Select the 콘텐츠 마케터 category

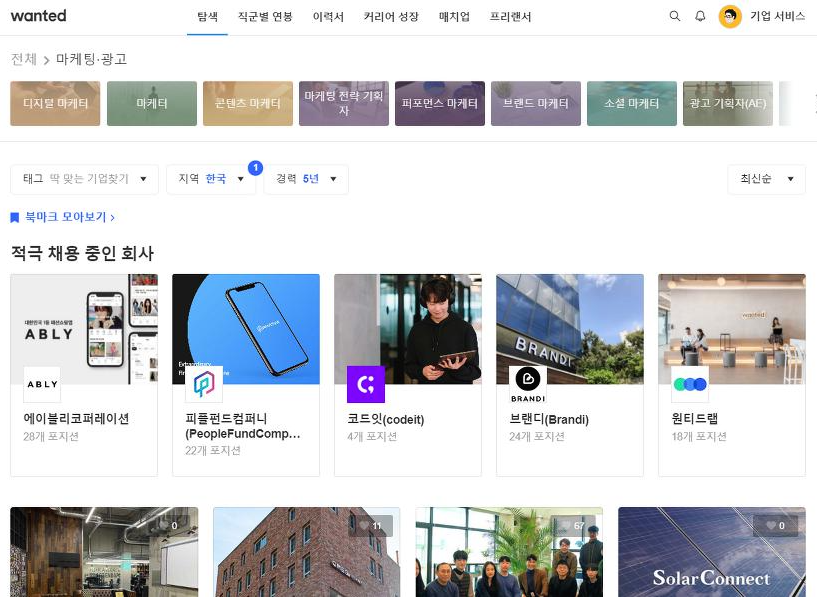pyautogui.click(x=248, y=103)
